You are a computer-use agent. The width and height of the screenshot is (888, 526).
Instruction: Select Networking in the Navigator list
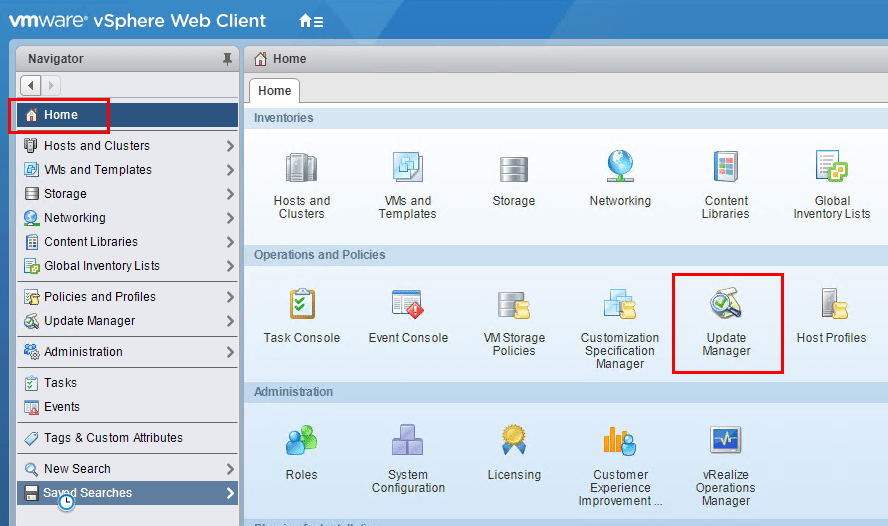127,218
